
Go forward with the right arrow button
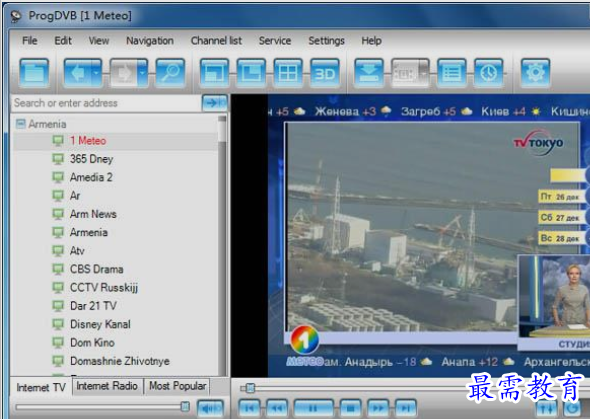(123, 73)
